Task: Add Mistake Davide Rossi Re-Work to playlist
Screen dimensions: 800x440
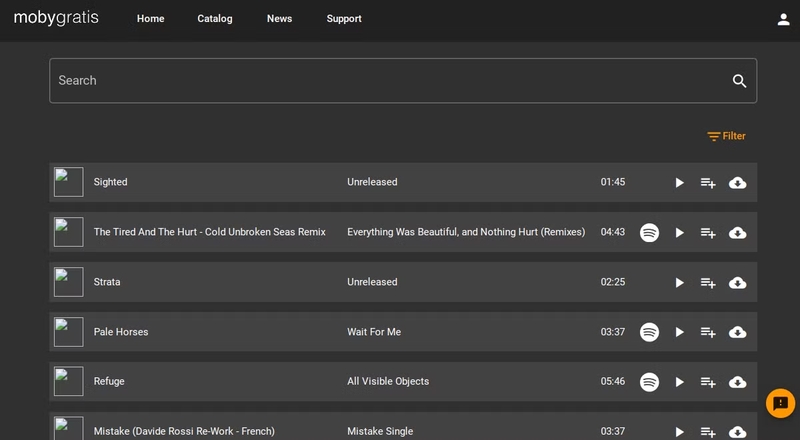Action: (708, 432)
